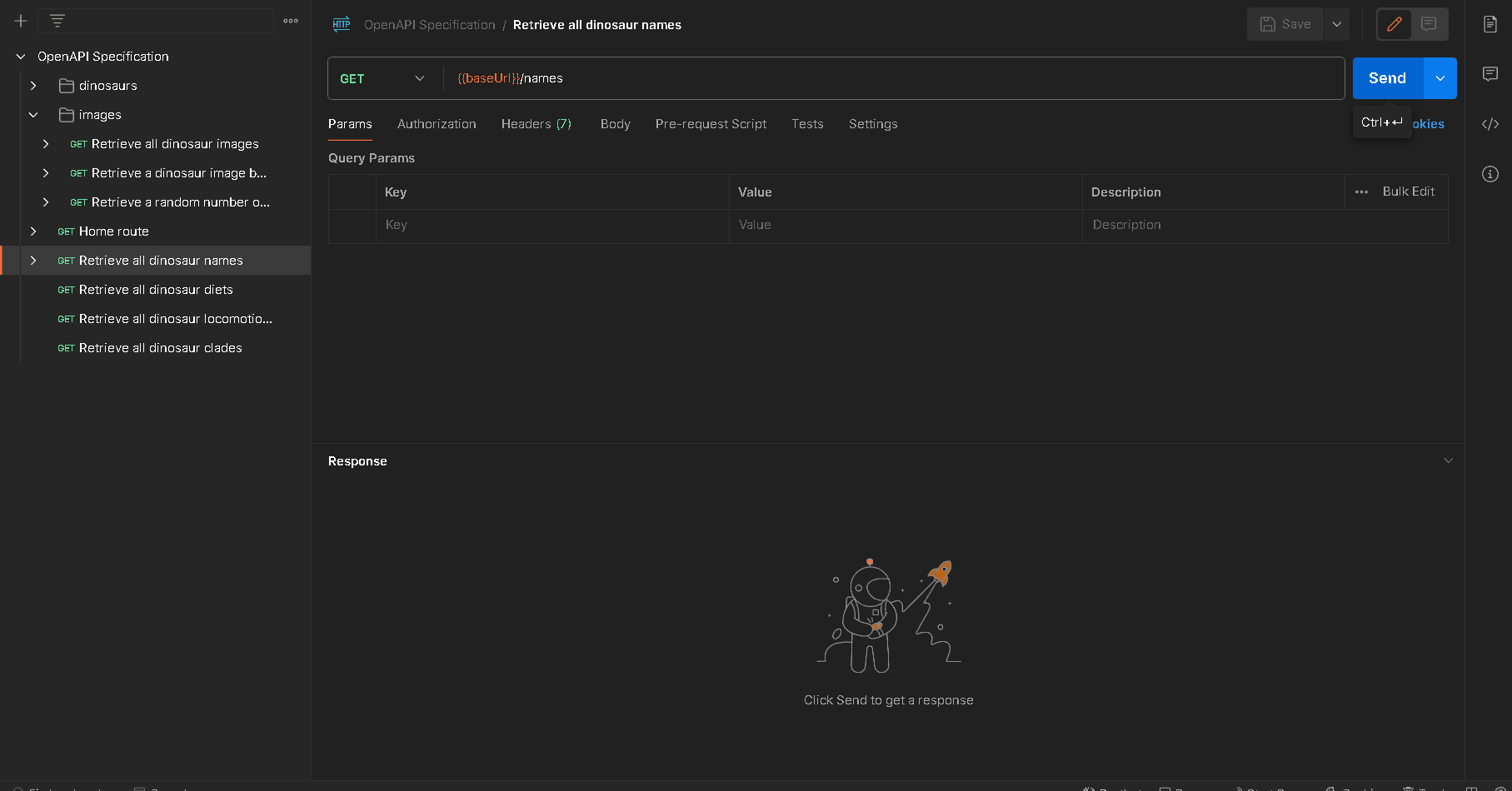Open the Send button dropdown arrow
The width and height of the screenshot is (1512, 791).
coord(1440,78)
